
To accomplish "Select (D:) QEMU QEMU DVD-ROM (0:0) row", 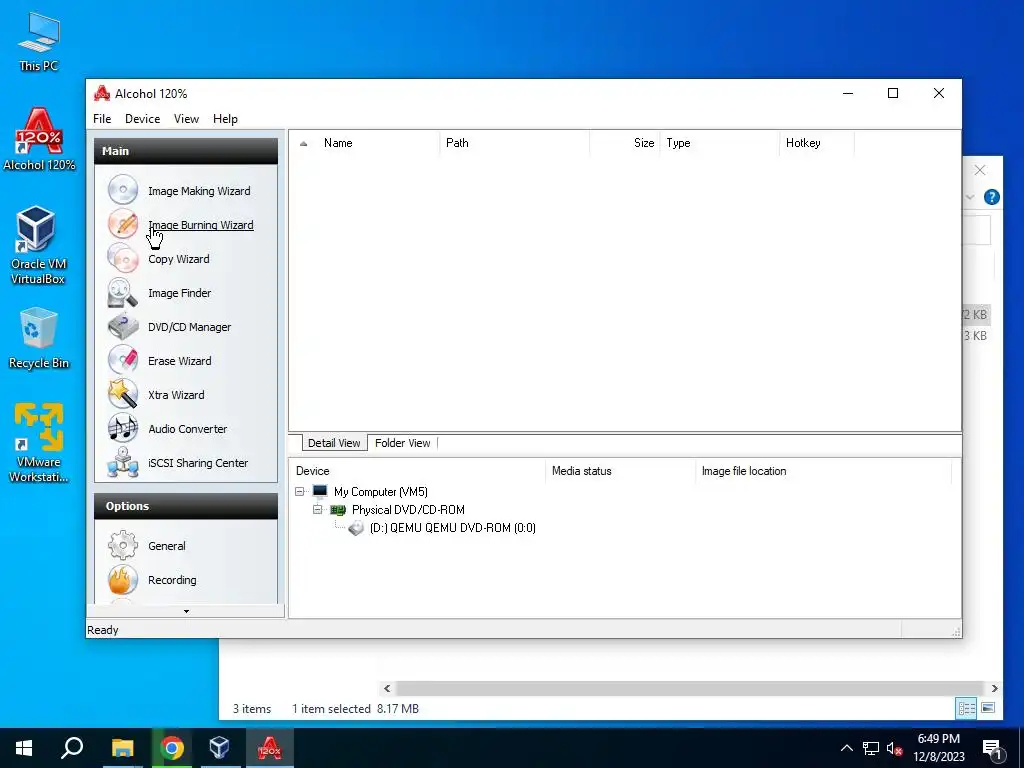I will point(453,528).
